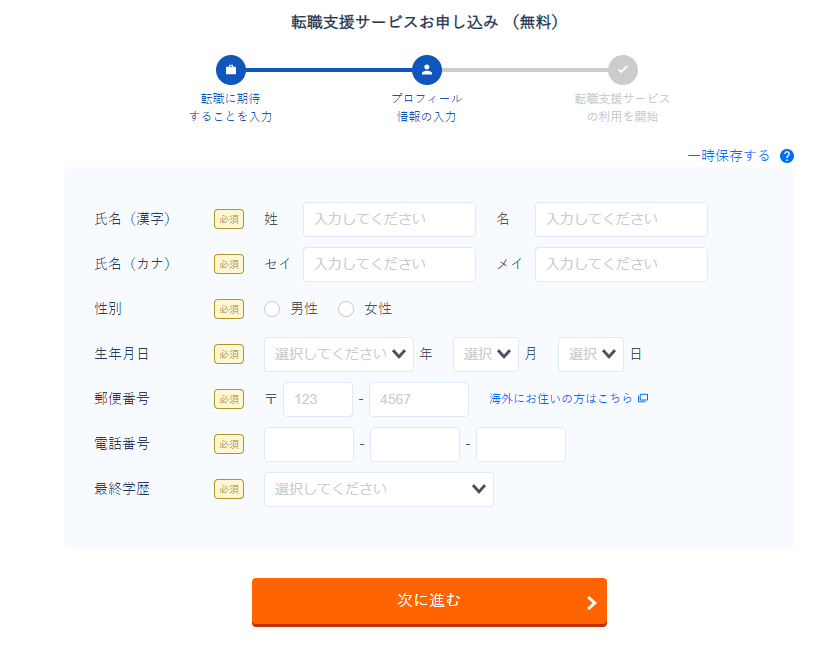Click the 一時保存する link

pyautogui.click(x=729, y=156)
